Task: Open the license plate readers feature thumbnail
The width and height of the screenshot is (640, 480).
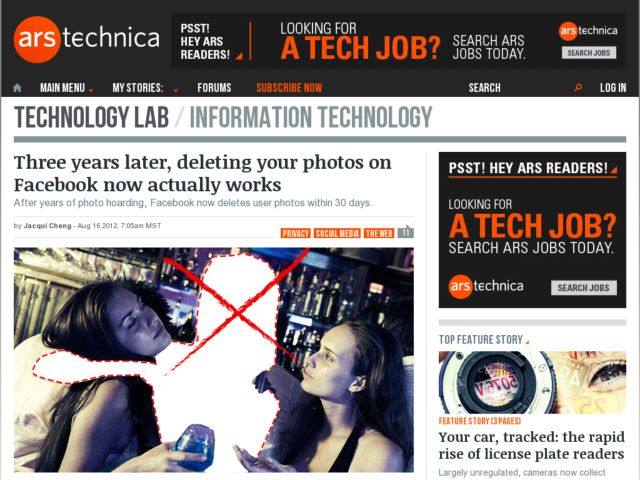Action: coord(532,382)
